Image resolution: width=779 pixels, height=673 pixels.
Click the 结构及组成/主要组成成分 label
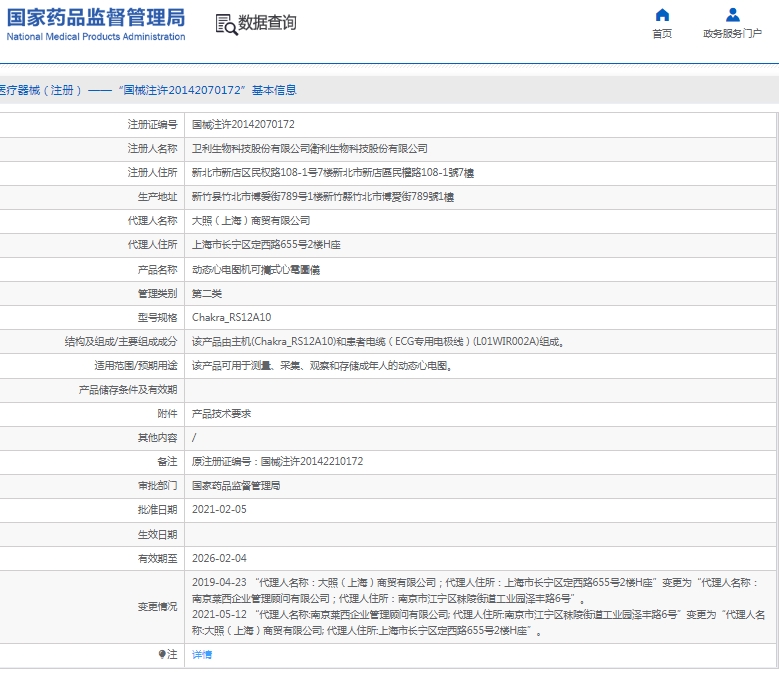(121, 342)
